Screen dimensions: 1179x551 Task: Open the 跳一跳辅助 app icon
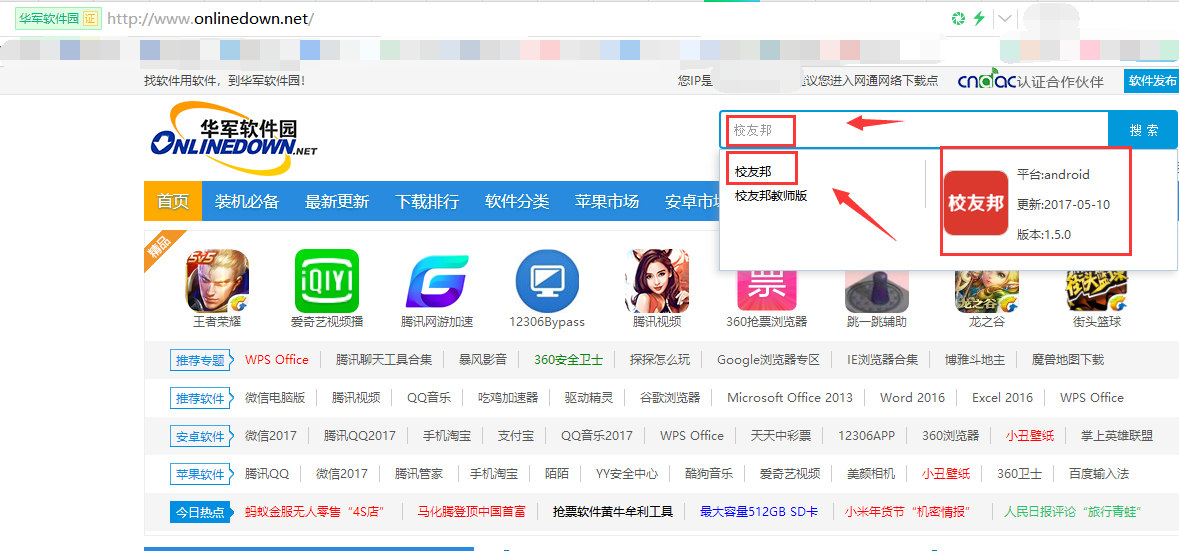tap(877, 291)
